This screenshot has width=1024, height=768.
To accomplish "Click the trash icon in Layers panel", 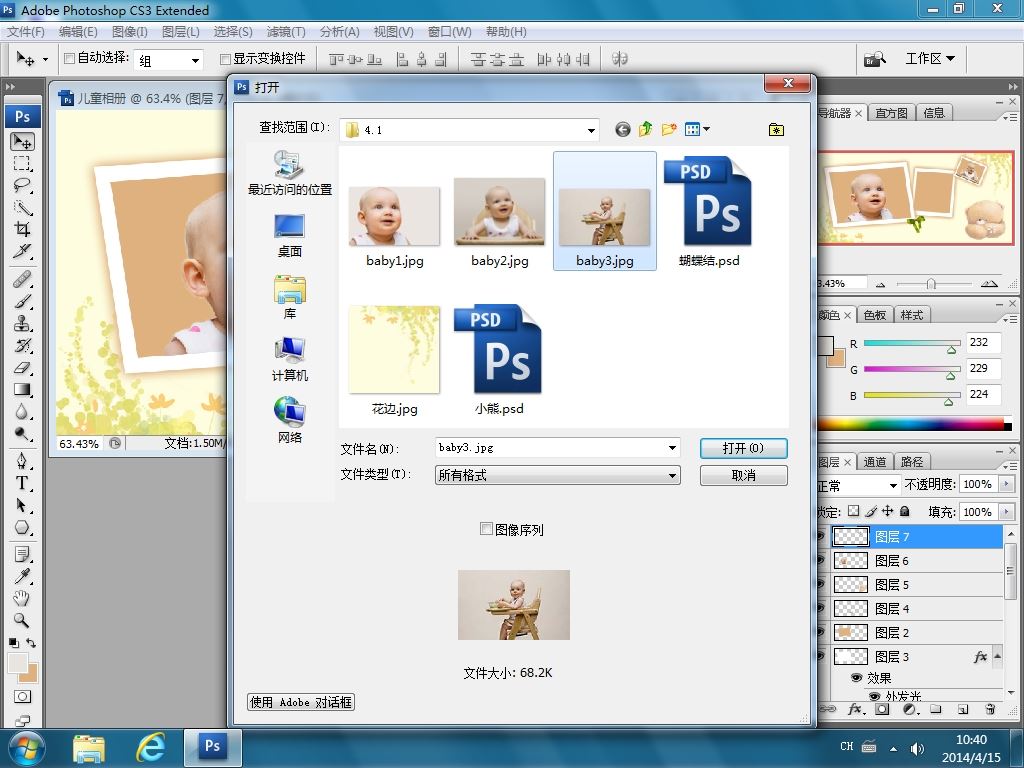I will pos(989,709).
